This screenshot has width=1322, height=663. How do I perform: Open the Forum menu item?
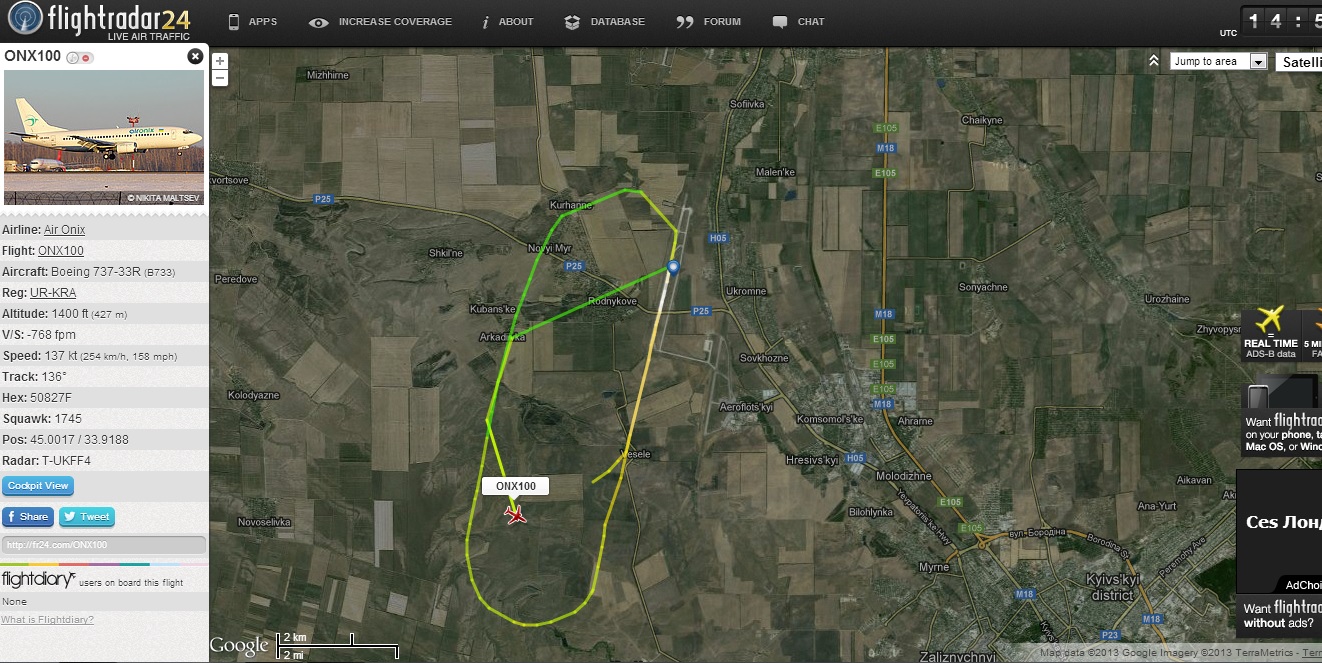[x=709, y=22]
